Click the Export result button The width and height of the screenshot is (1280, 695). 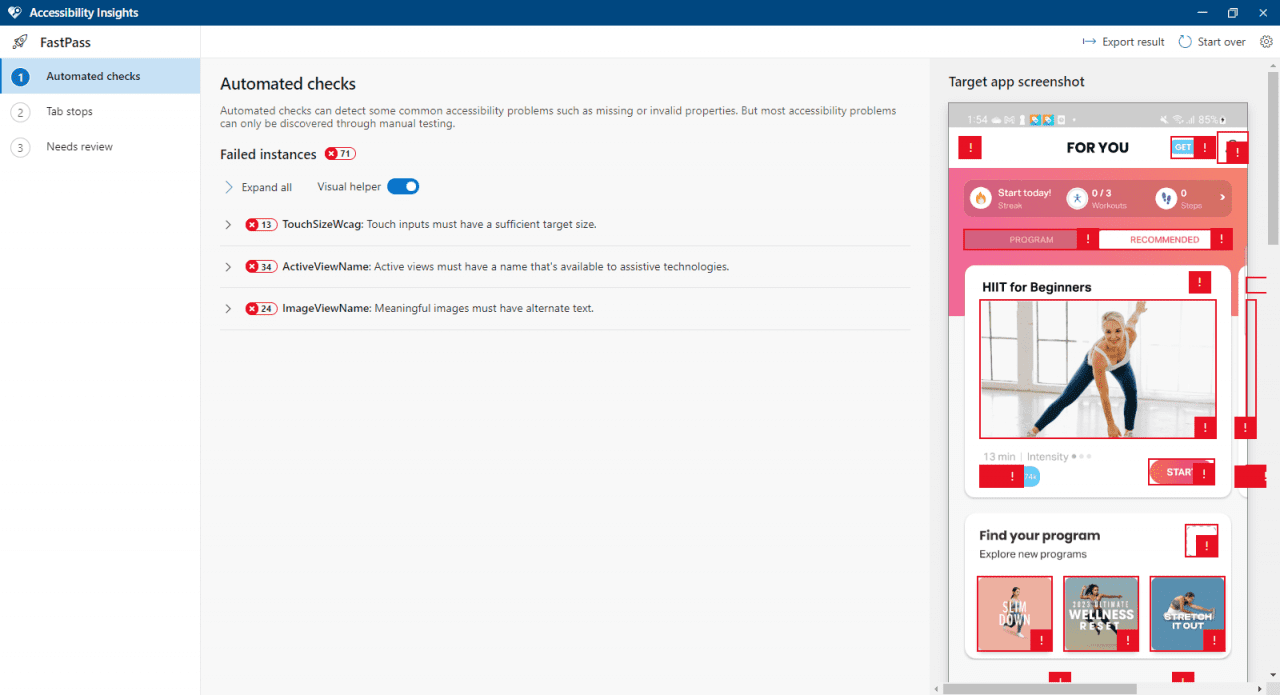[1123, 42]
